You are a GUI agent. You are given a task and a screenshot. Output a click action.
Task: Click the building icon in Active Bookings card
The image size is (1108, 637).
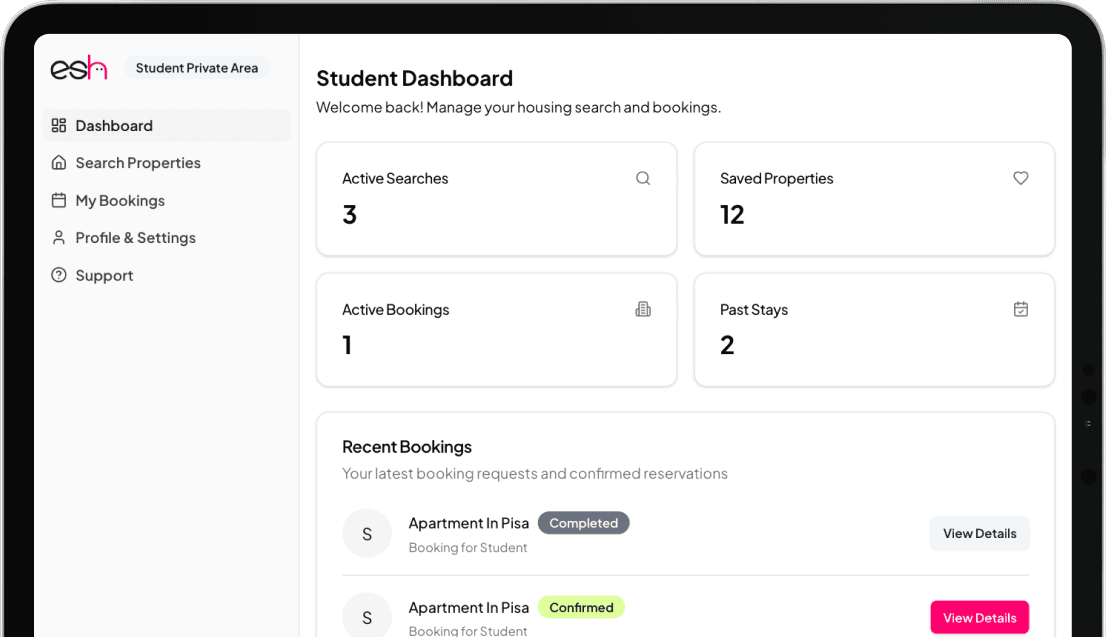click(x=643, y=309)
